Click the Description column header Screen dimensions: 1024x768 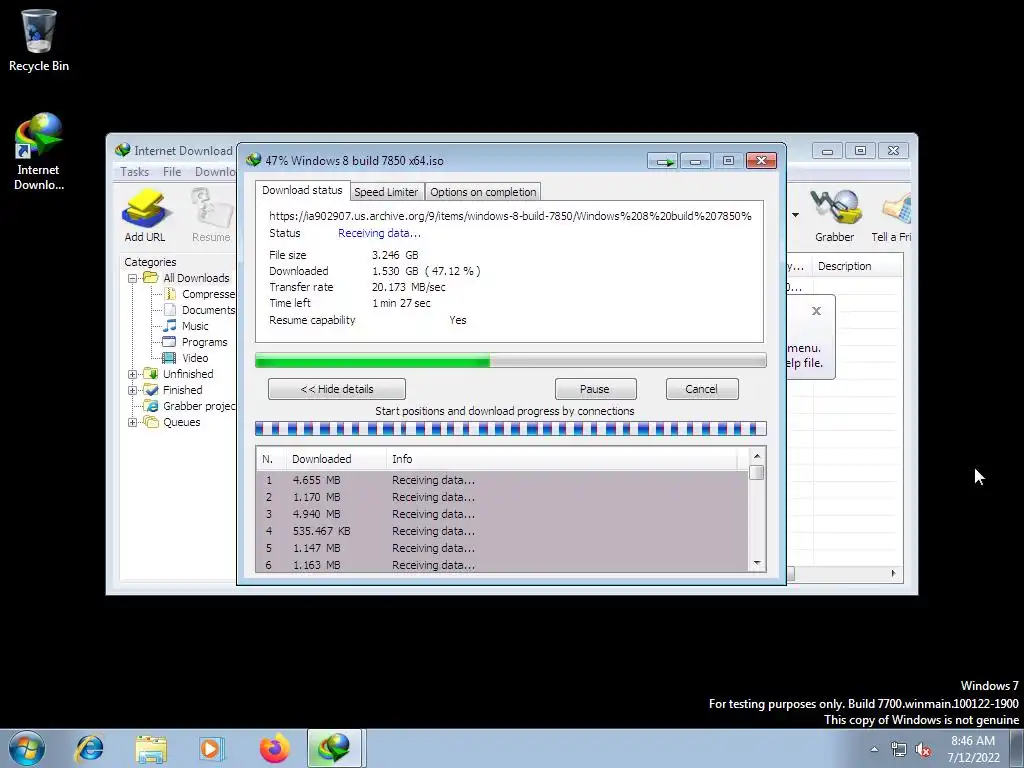[x=858, y=266]
